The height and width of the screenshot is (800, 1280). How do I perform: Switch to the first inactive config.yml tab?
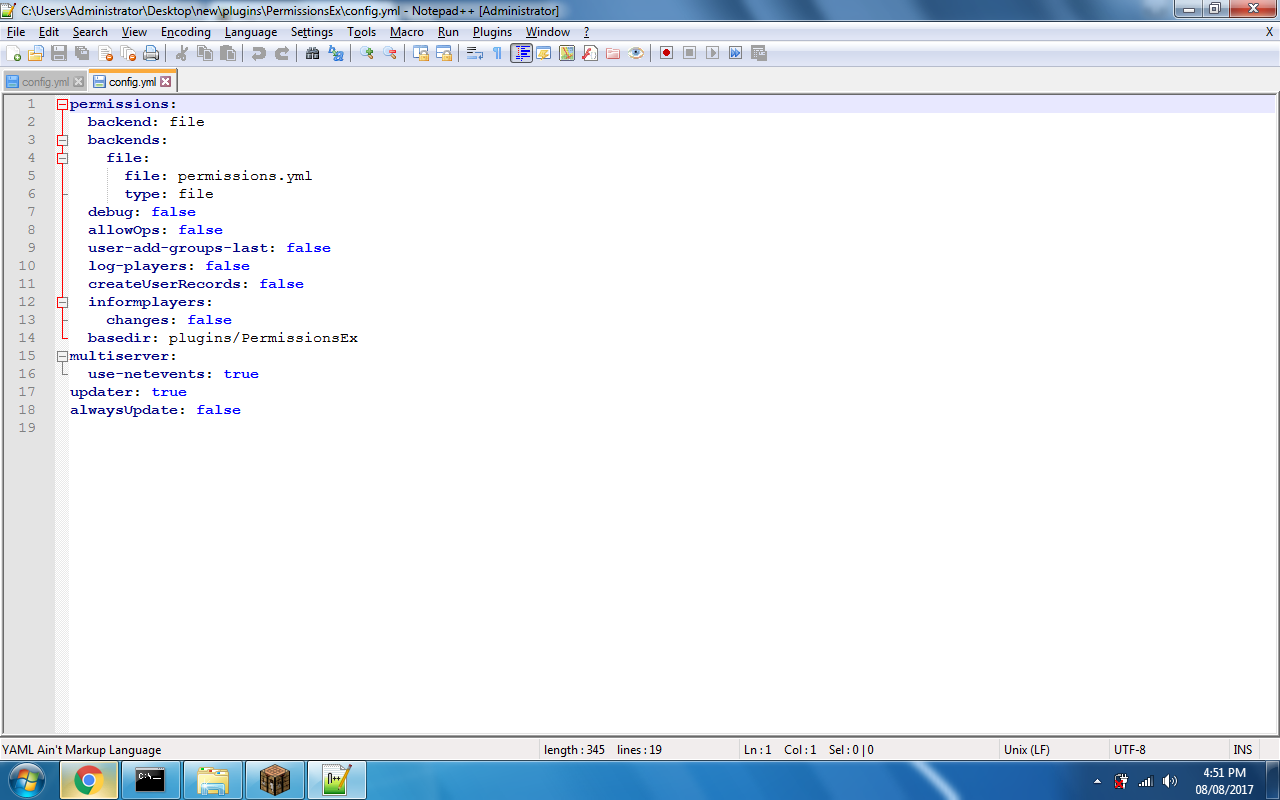pyautogui.click(x=40, y=82)
